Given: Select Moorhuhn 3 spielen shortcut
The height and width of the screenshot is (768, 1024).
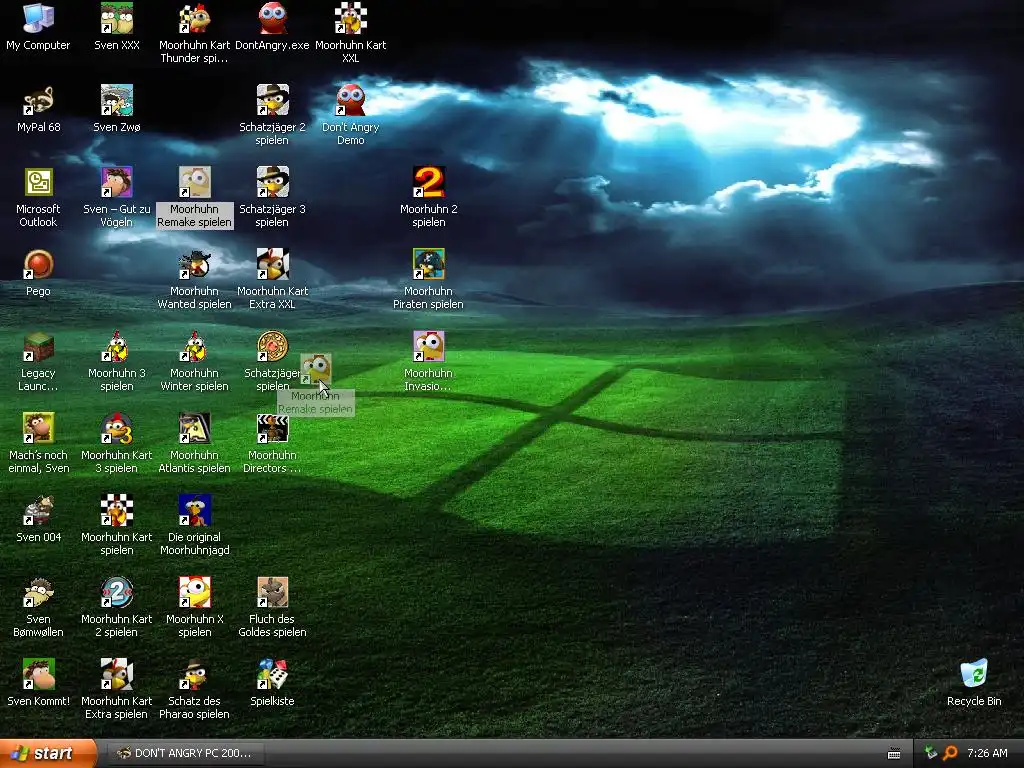Looking at the screenshot, I should (x=116, y=346).
